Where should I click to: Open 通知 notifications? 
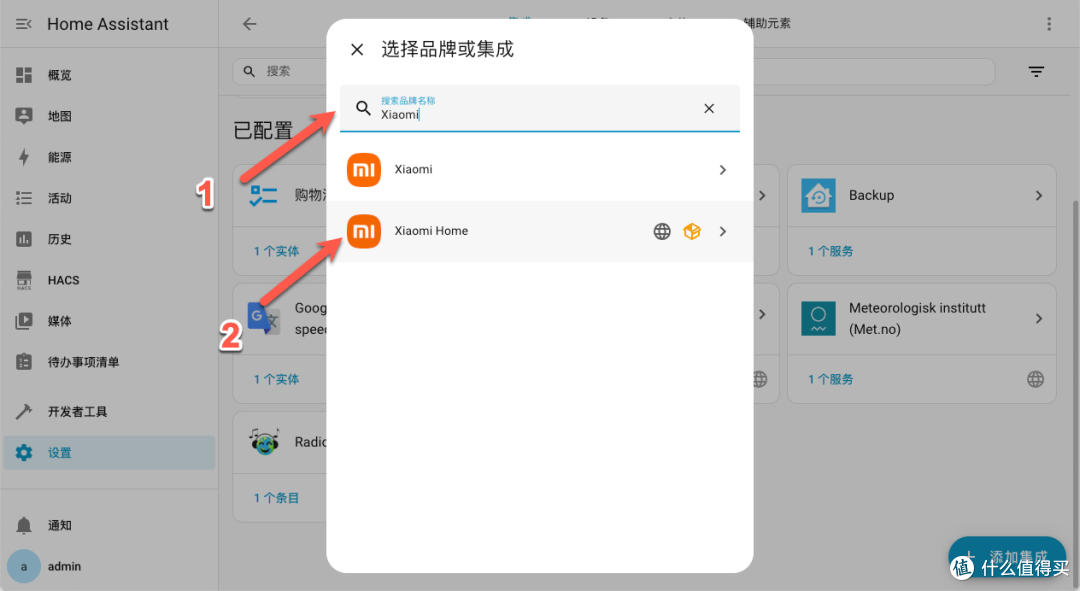[109, 526]
